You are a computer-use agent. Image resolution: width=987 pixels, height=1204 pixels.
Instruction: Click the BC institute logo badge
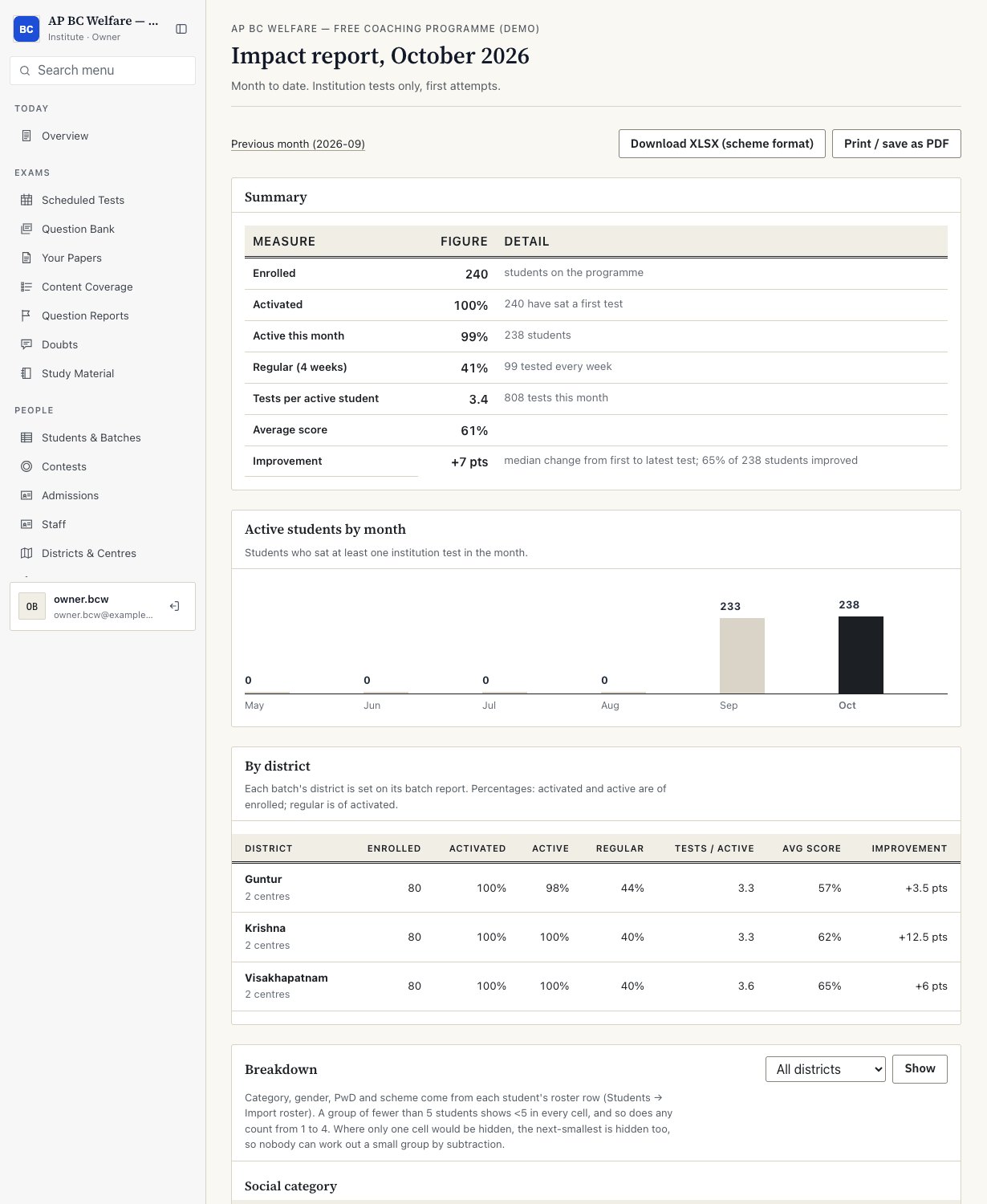tap(26, 29)
